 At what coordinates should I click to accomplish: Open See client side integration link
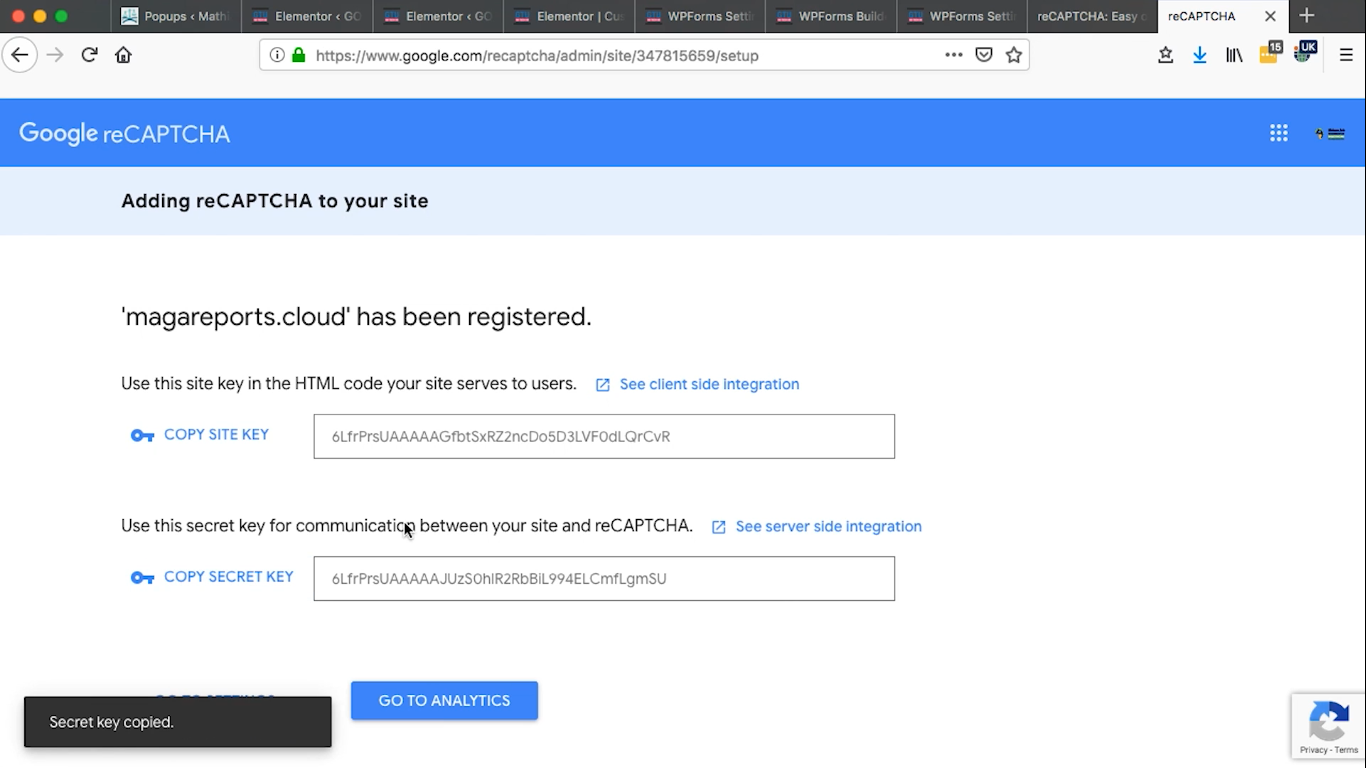709,385
